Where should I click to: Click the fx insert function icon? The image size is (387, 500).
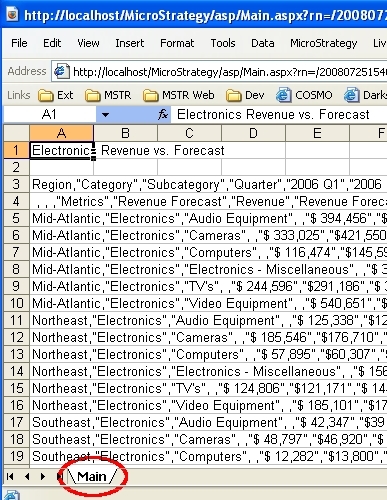pyautogui.click(x=163, y=115)
